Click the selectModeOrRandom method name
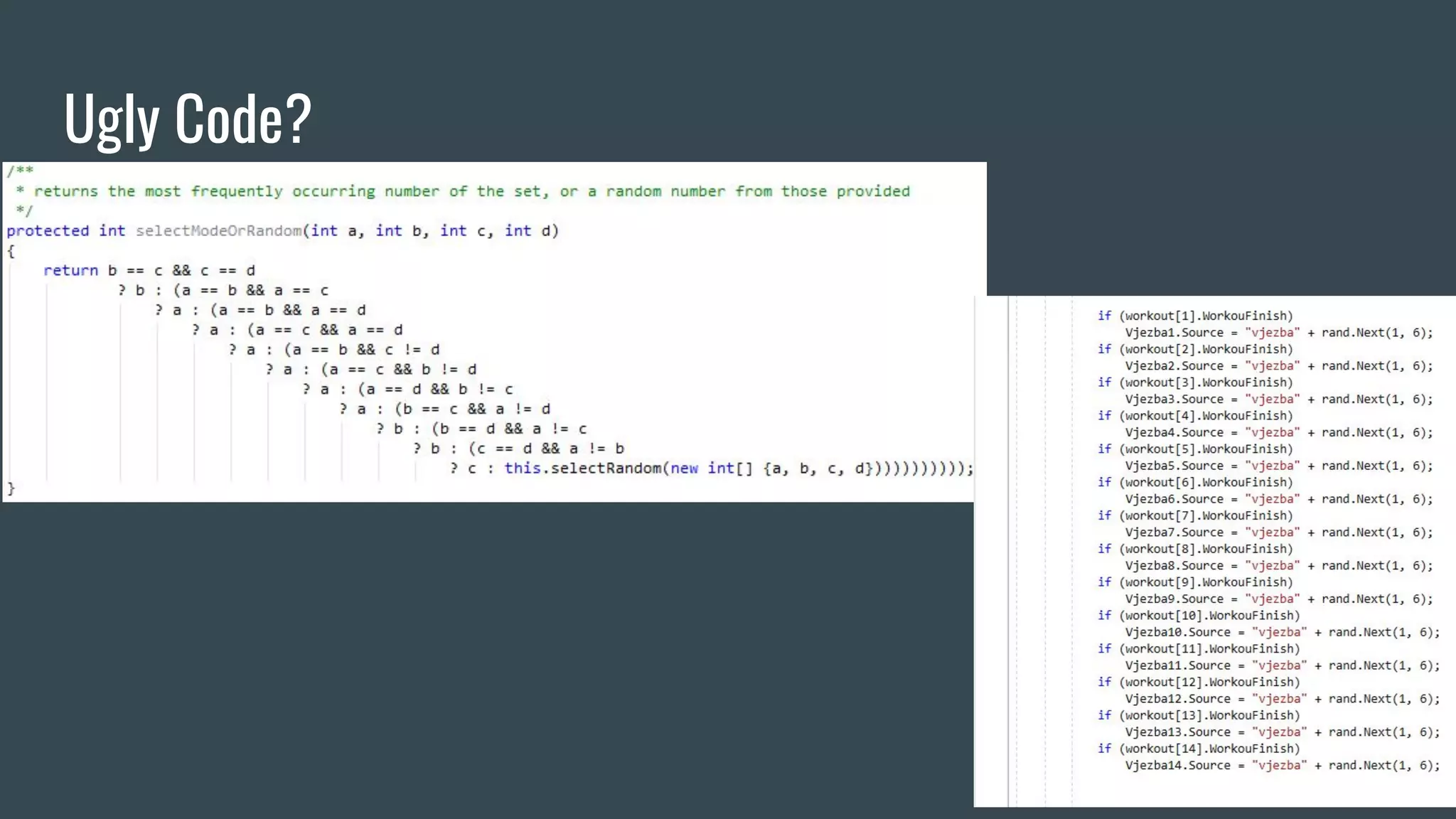Screen dimensions: 1456x819 click(218, 231)
